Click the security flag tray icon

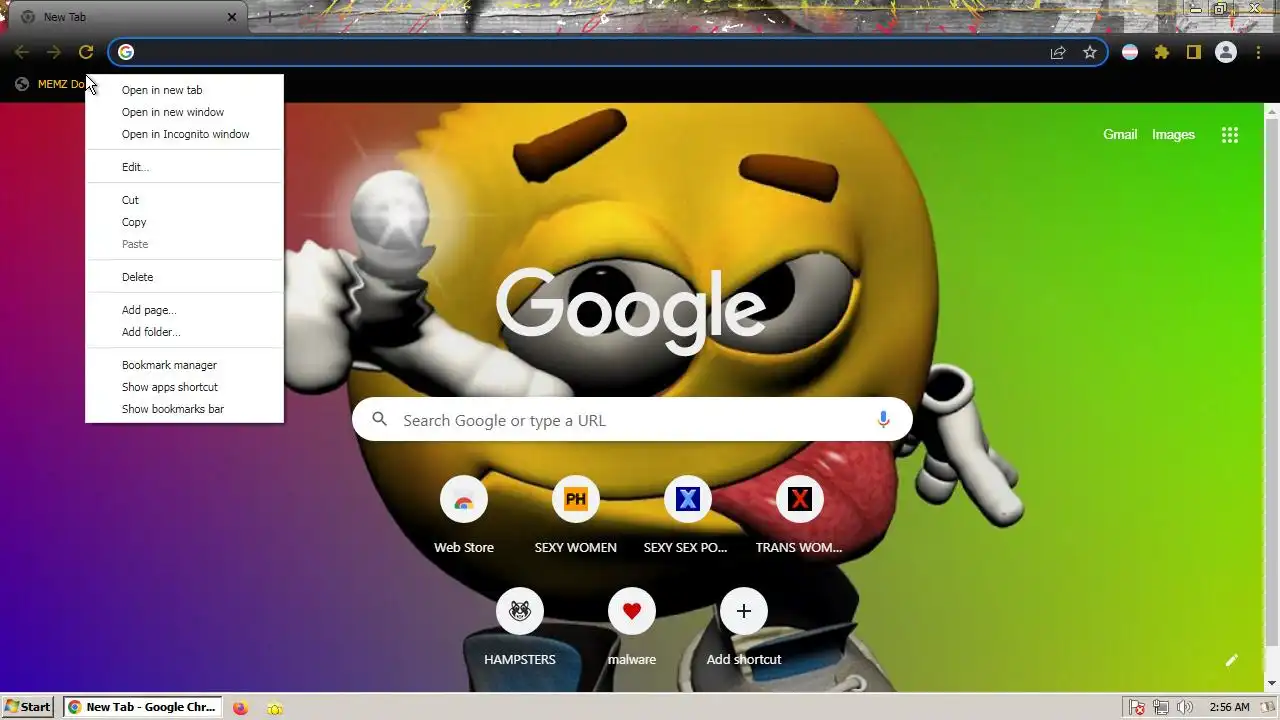pyautogui.click(x=1137, y=707)
